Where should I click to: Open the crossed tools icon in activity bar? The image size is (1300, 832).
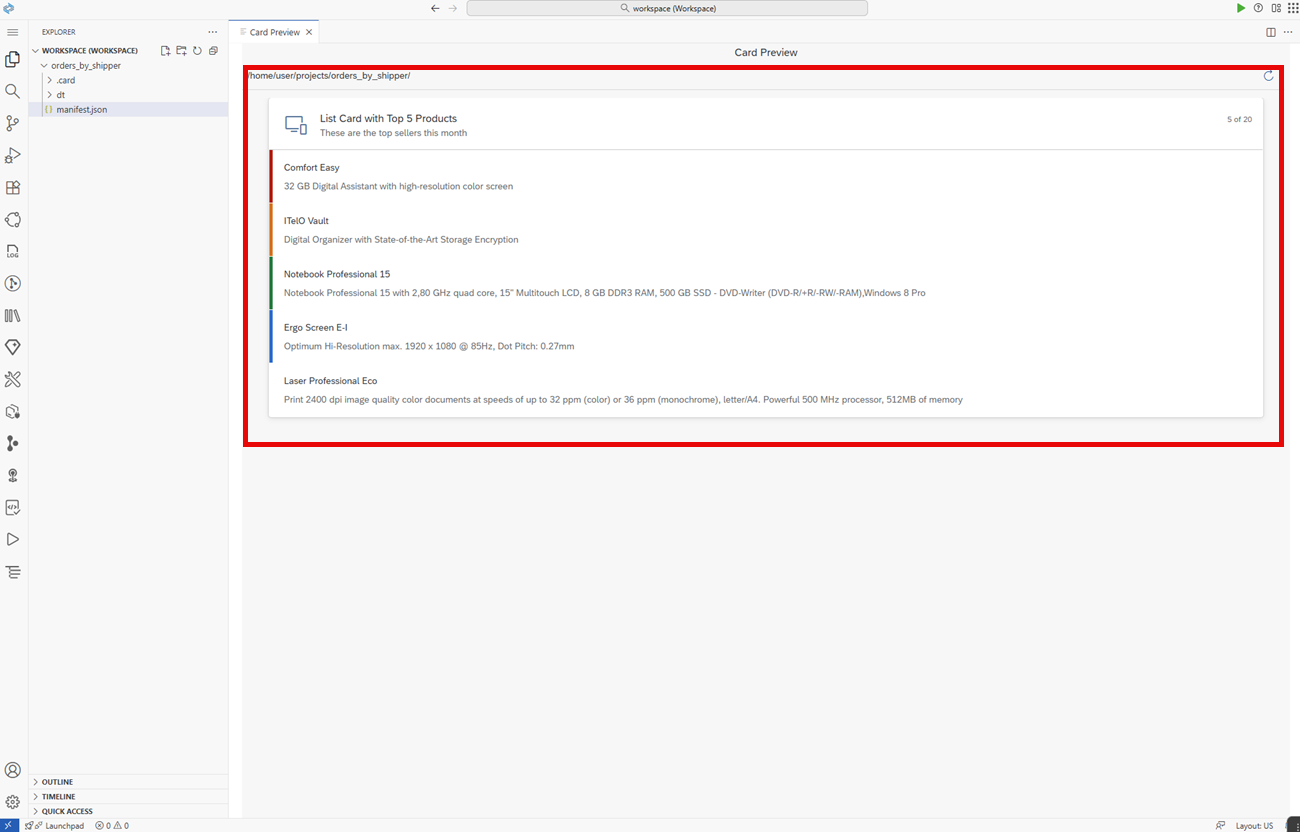(13, 379)
